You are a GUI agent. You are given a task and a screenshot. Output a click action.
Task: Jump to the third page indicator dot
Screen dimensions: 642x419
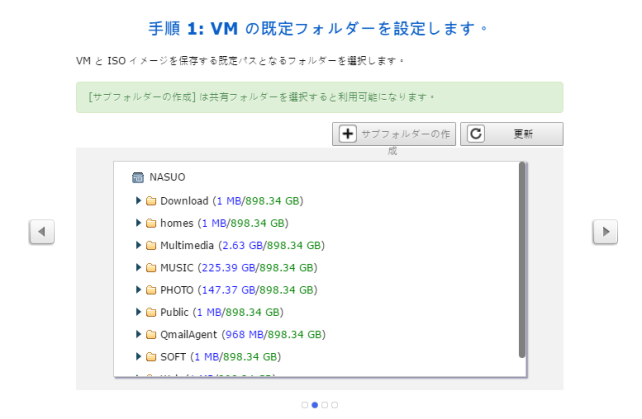(325, 405)
